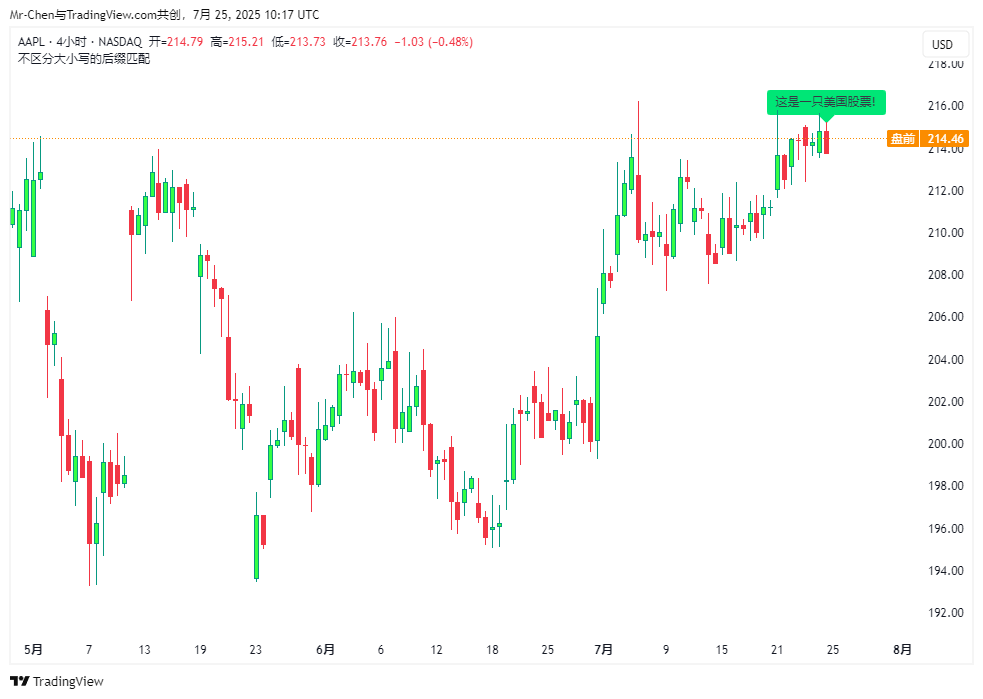The height and width of the screenshot is (699, 983).
Task: Click the high value 215.21
Action: pyautogui.click(x=245, y=42)
